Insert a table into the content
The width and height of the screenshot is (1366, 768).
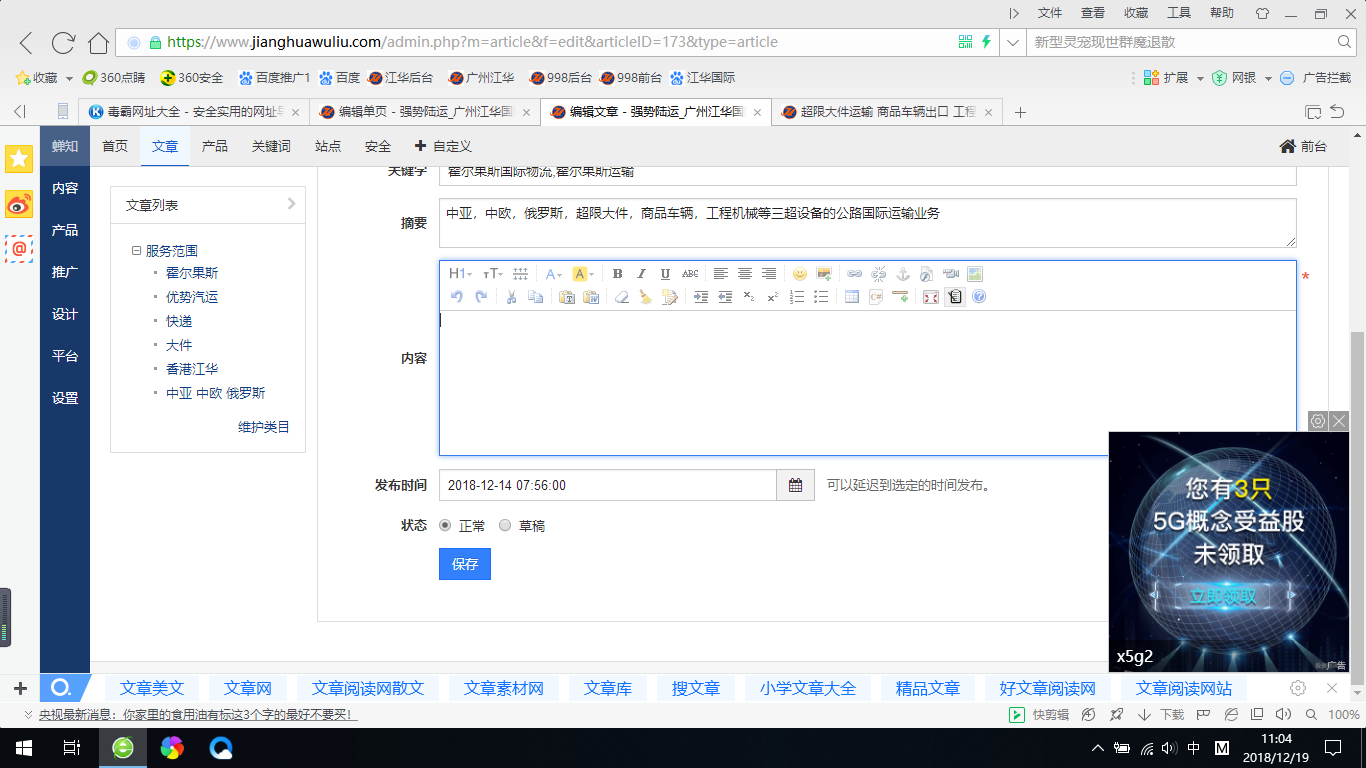point(852,297)
